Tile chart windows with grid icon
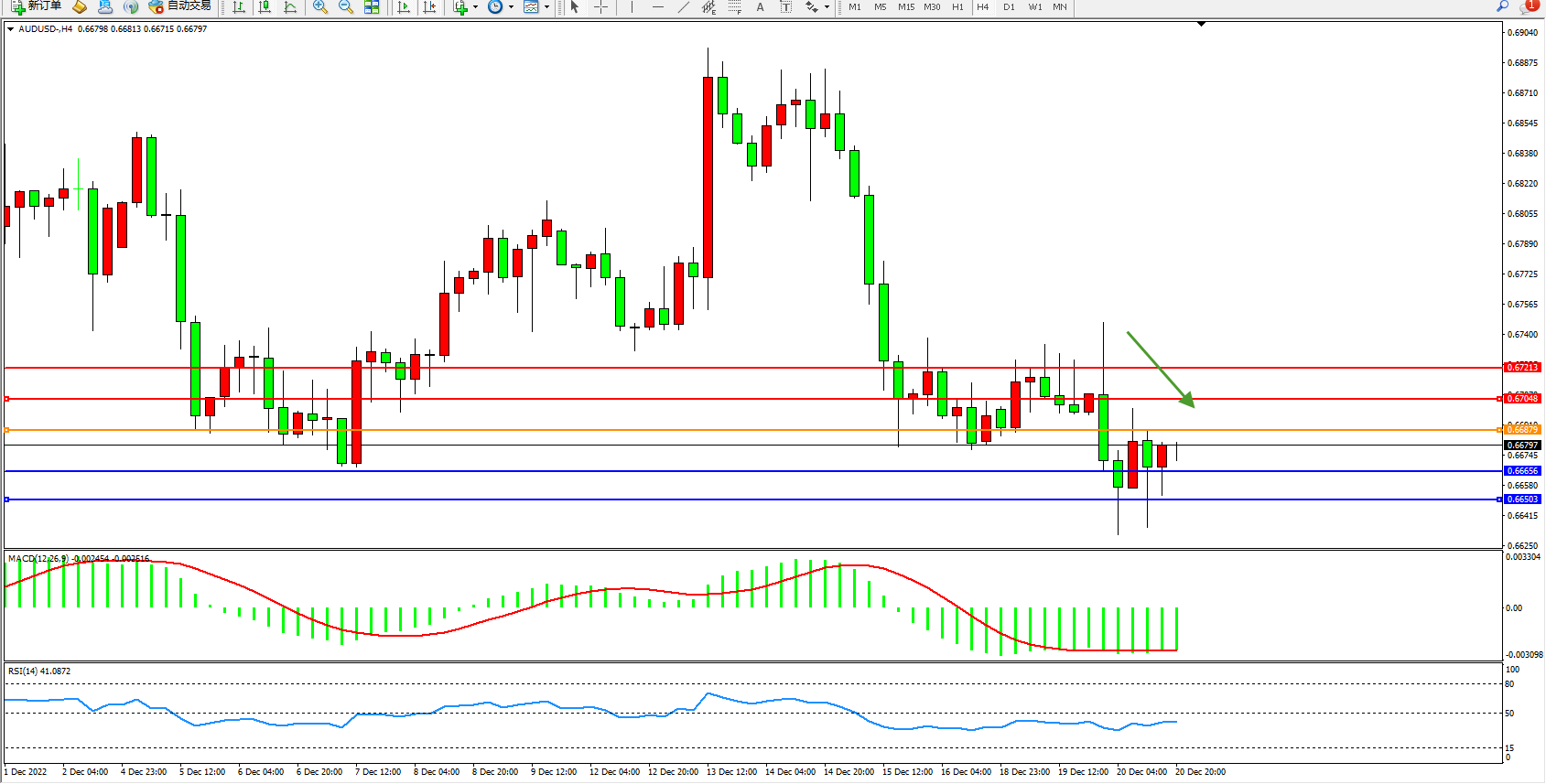Screen dimensions: 1546x784 click(372, 7)
